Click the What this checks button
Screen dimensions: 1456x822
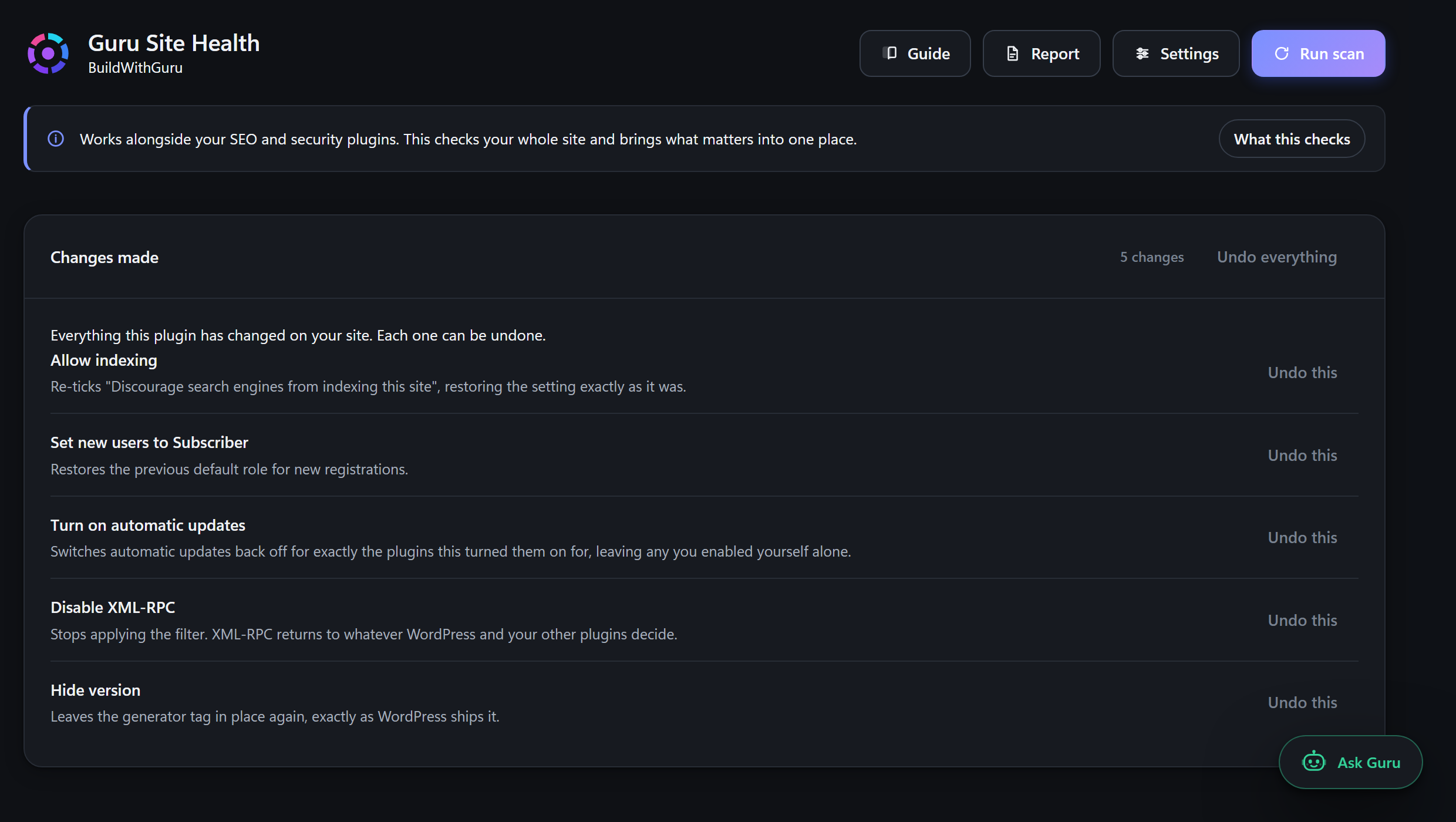[x=1292, y=139]
